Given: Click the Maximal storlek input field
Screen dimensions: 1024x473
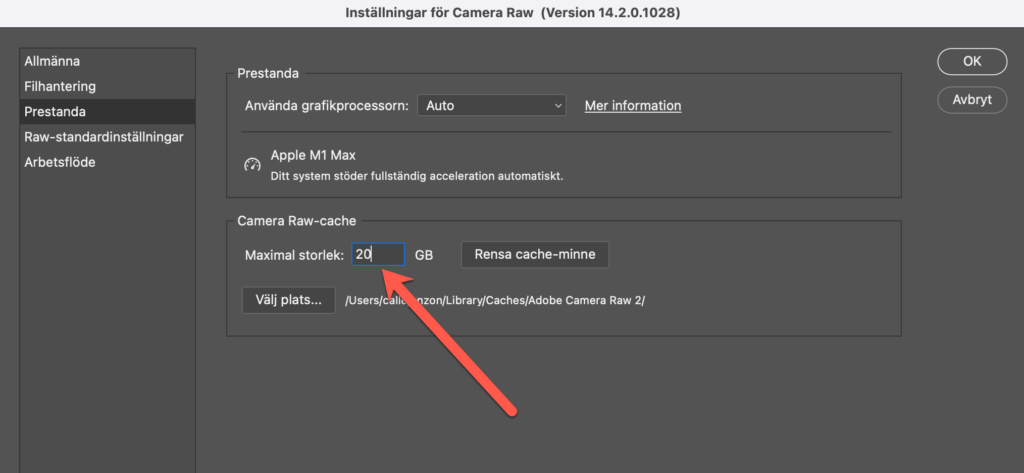Looking at the screenshot, I should 378,255.
